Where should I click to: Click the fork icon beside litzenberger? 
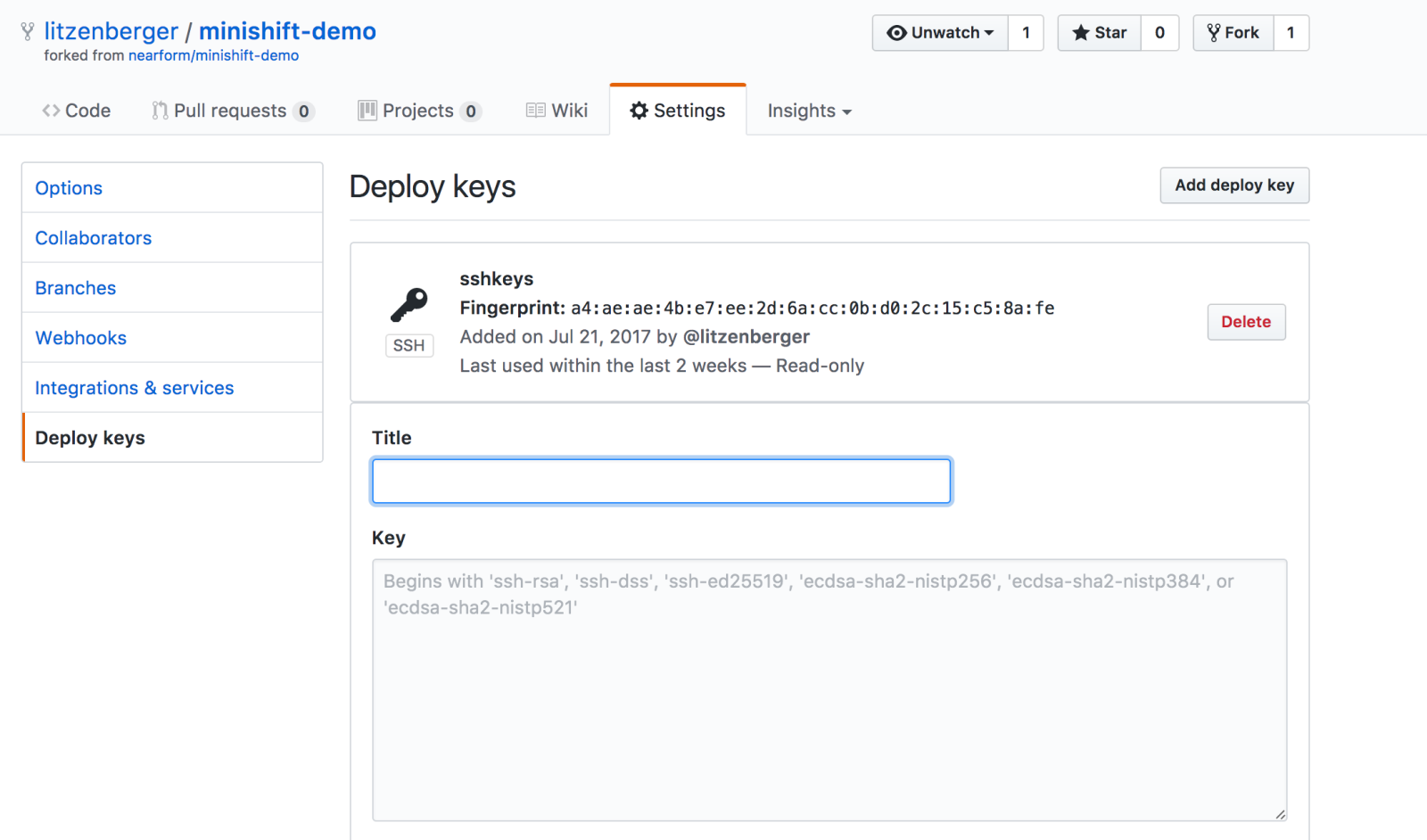tap(28, 31)
